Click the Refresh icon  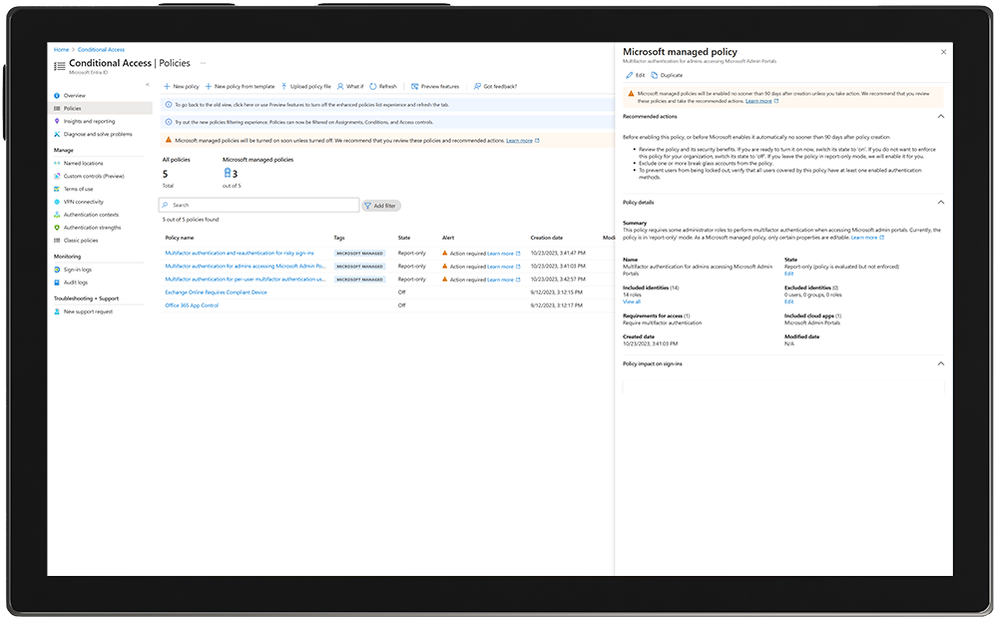pos(373,87)
